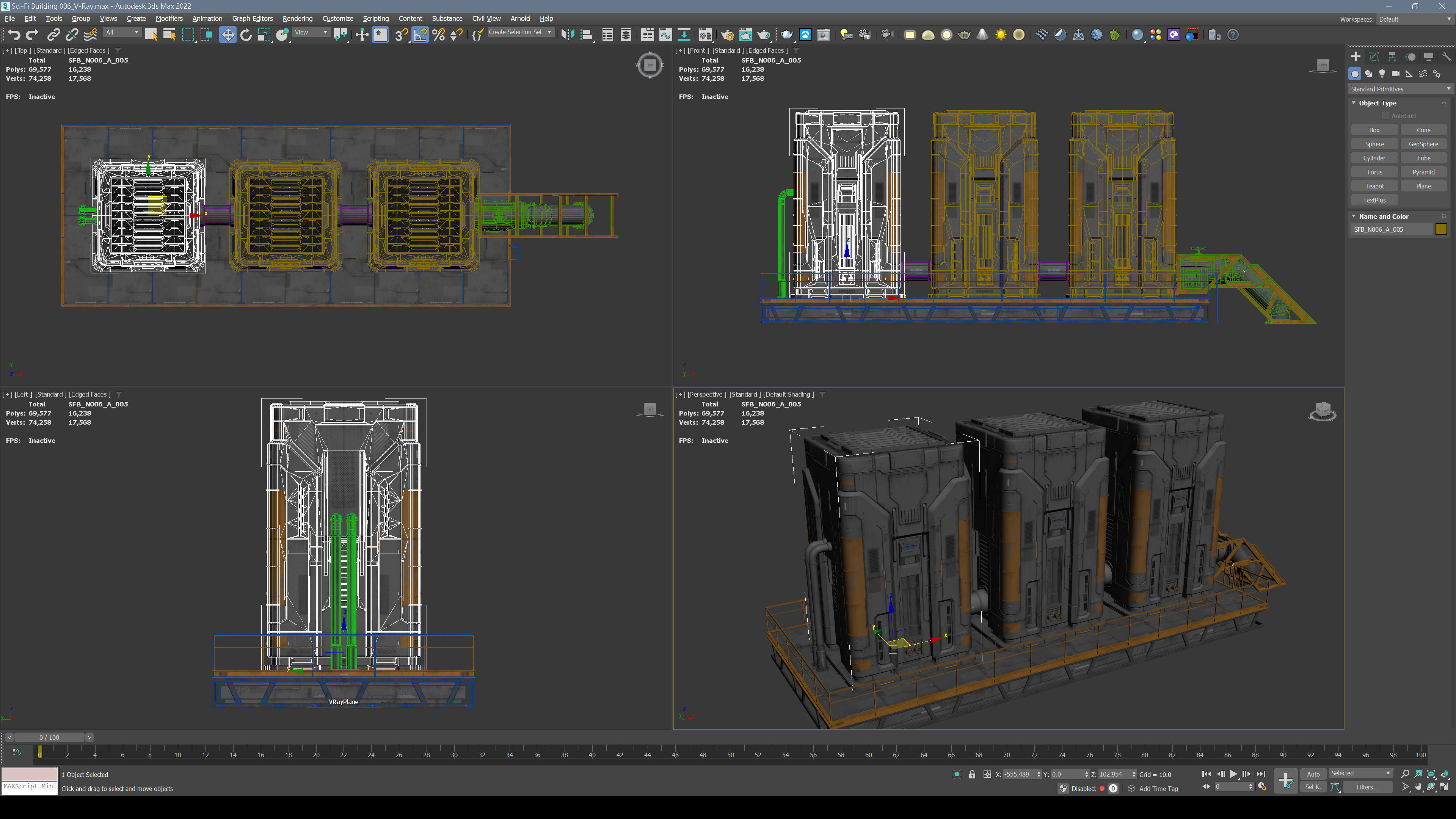Toggle Window/Crossing selection mode
Screen dimensions: 1456x819
click(x=206, y=35)
